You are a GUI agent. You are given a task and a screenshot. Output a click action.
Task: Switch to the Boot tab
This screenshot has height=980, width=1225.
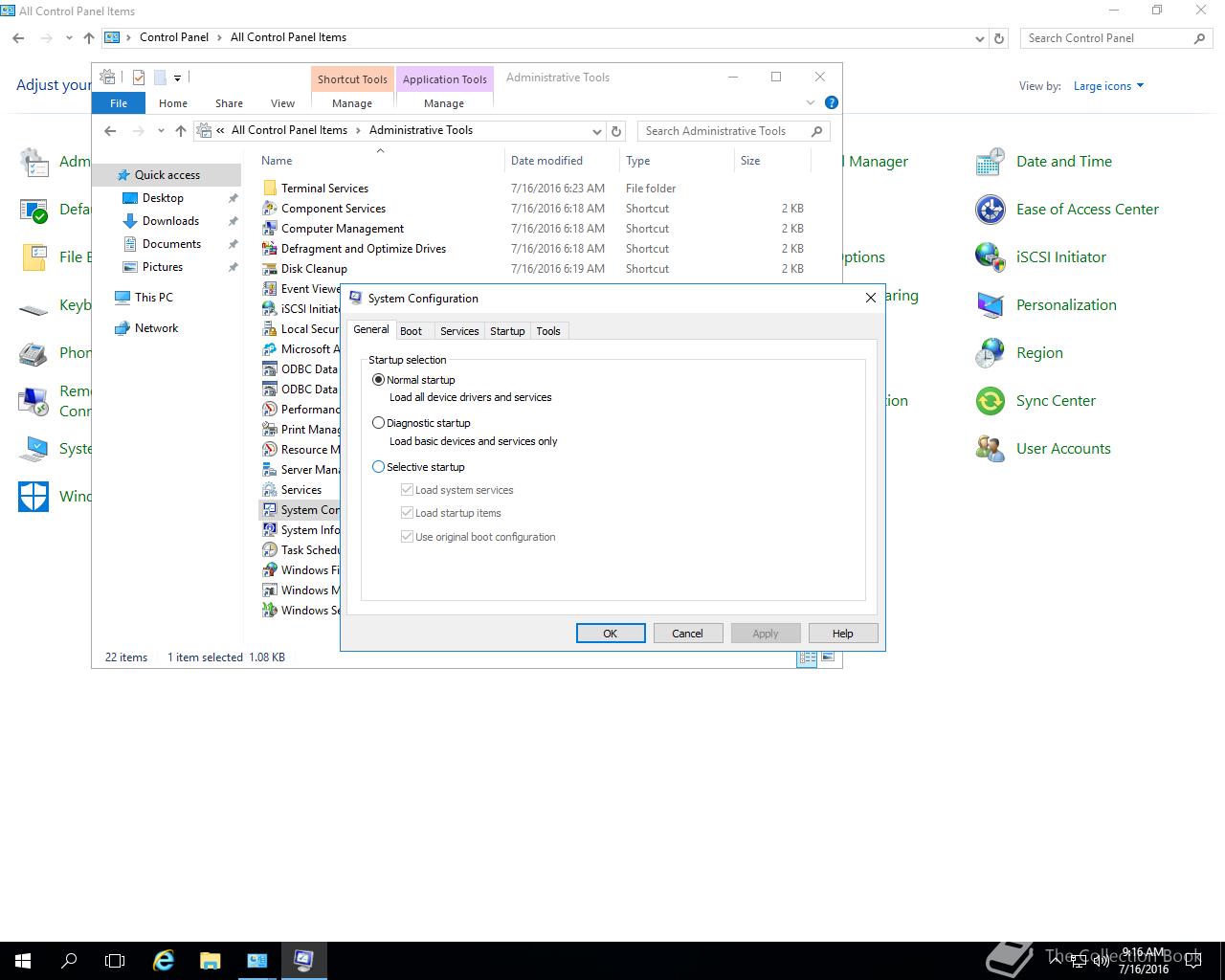coord(412,330)
